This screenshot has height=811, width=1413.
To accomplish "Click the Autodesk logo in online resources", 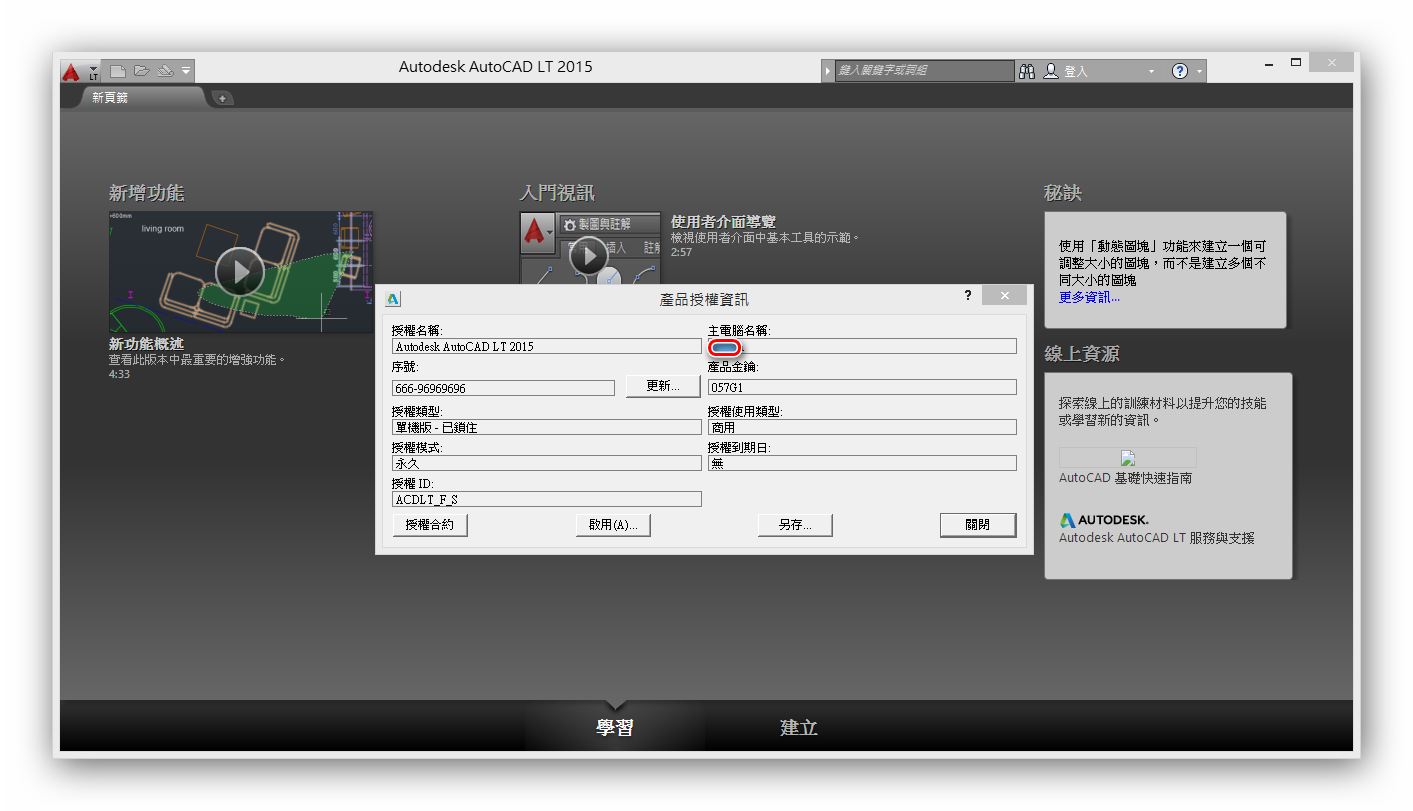I will [1104, 520].
